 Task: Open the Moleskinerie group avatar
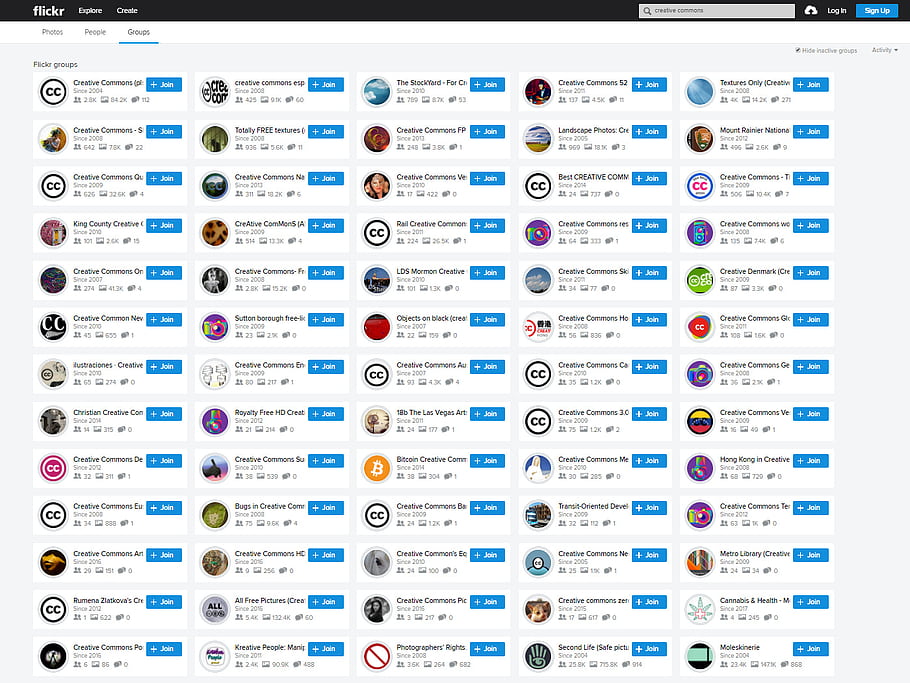coord(700,656)
